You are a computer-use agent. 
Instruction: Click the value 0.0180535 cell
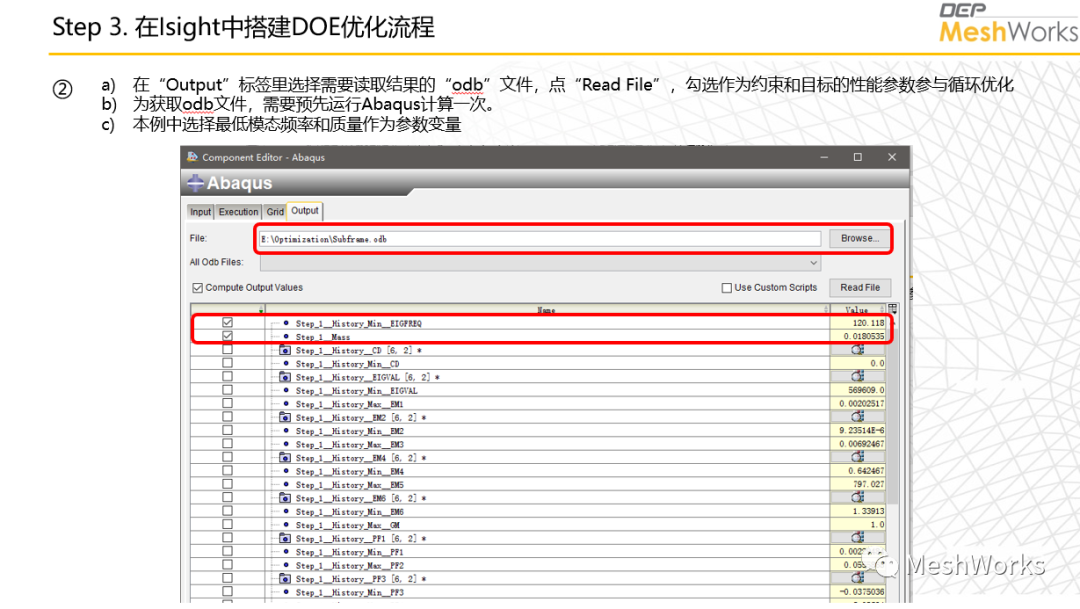click(858, 336)
